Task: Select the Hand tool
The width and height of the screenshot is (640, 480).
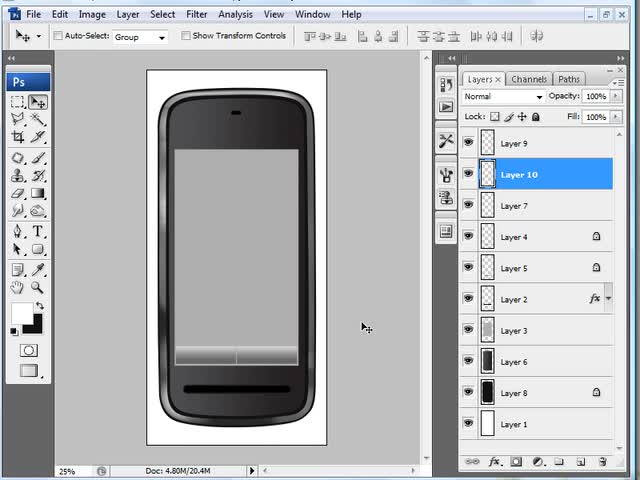Action: pyautogui.click(x=18, y=288)
